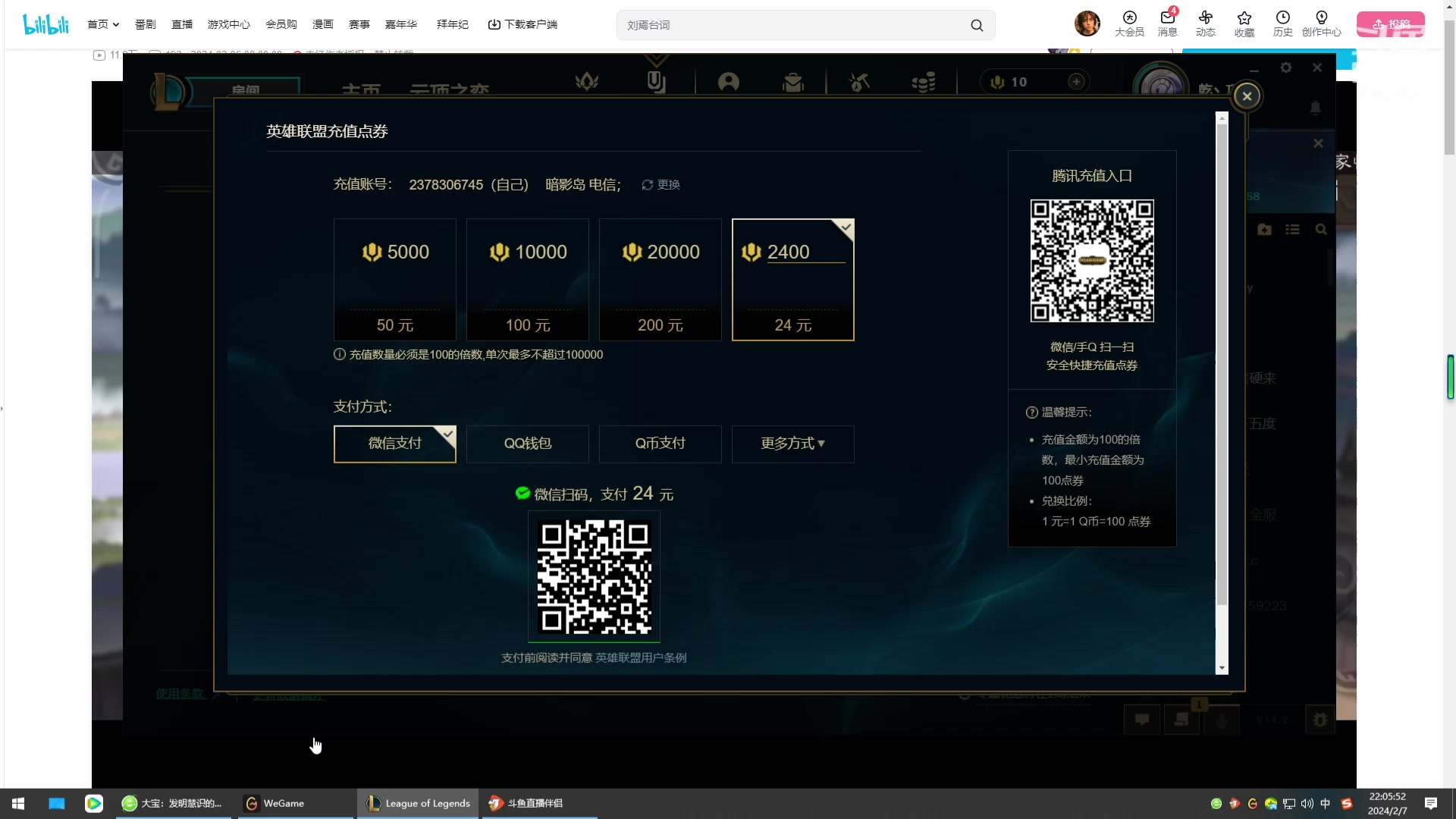
Task: Open the 收藏 favorites icon
Action: coord(1244,24)
